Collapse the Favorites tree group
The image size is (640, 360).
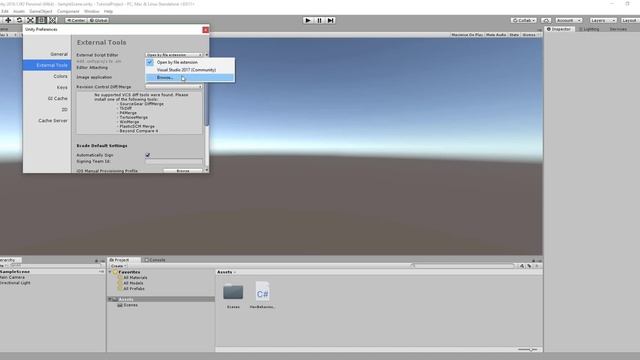110,272
